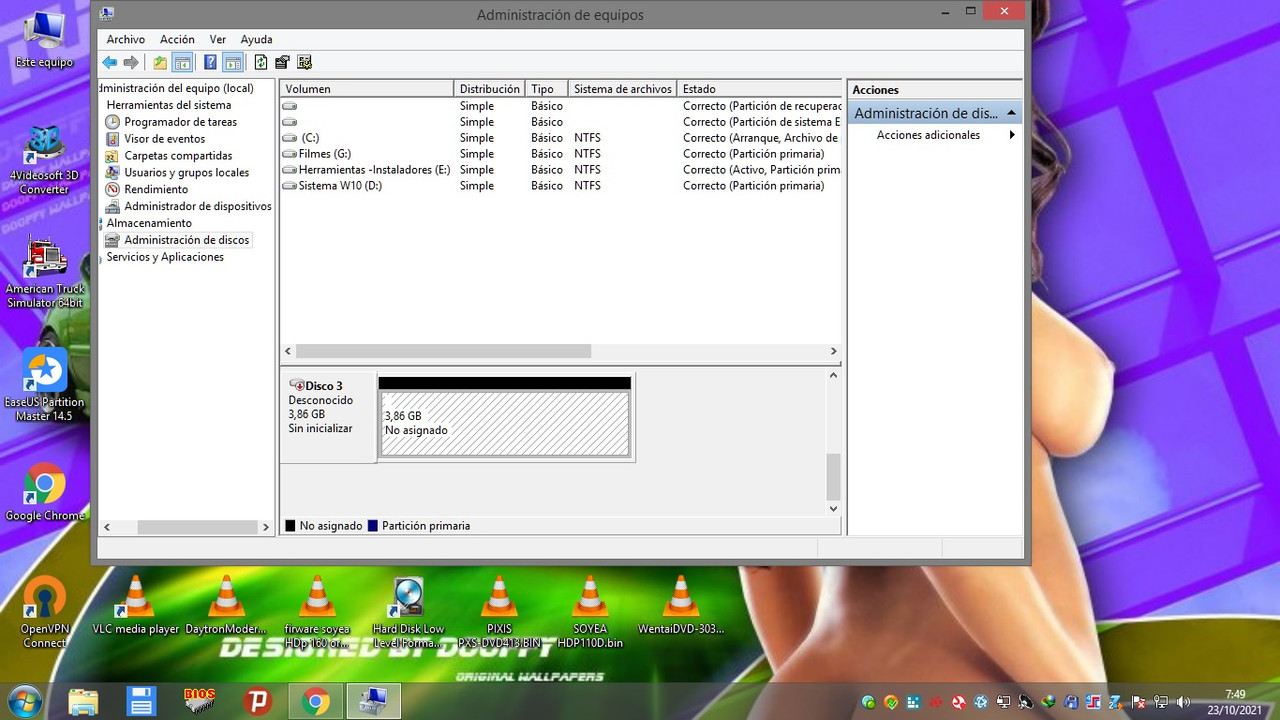Screen dimensions: 1280x720
Task: Toggle the console tree visibility toolbar icon
Action: tap(183, 61)
